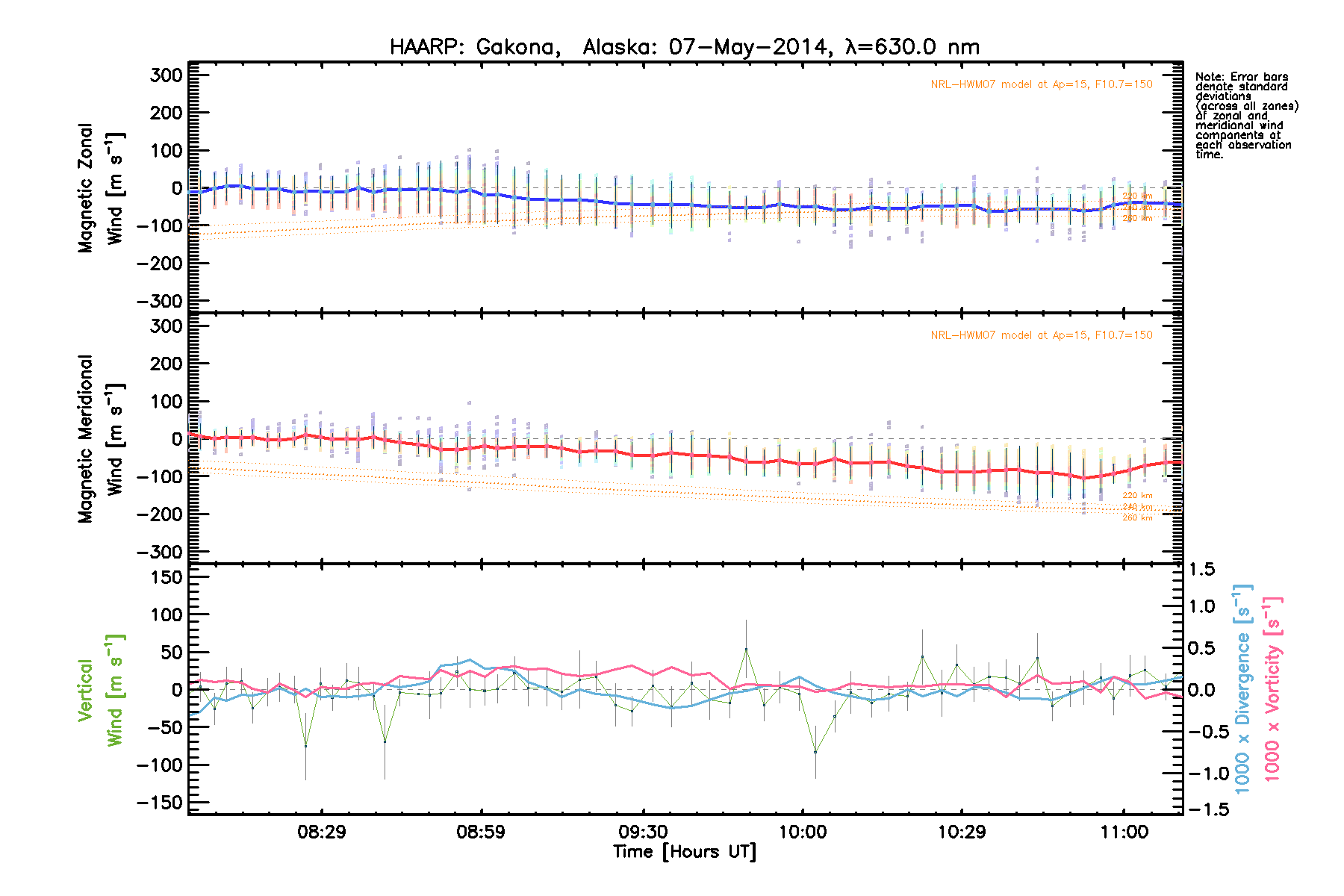
Task: Click the NRL-HWM07 model label in meridional panel
Action: 1041,335
